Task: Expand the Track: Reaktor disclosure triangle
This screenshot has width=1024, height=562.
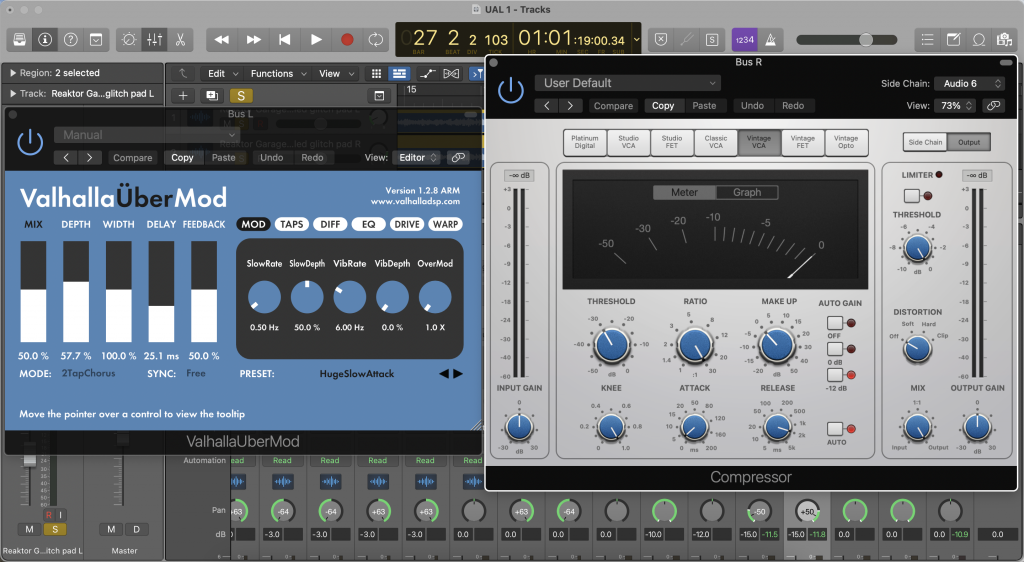Action: click(12, 93)
